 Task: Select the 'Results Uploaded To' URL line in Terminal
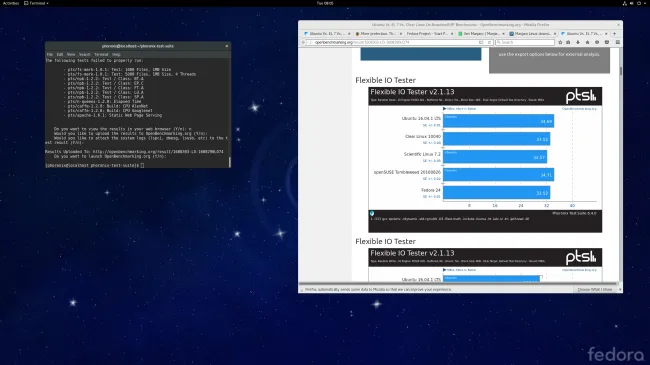(134, 151)
